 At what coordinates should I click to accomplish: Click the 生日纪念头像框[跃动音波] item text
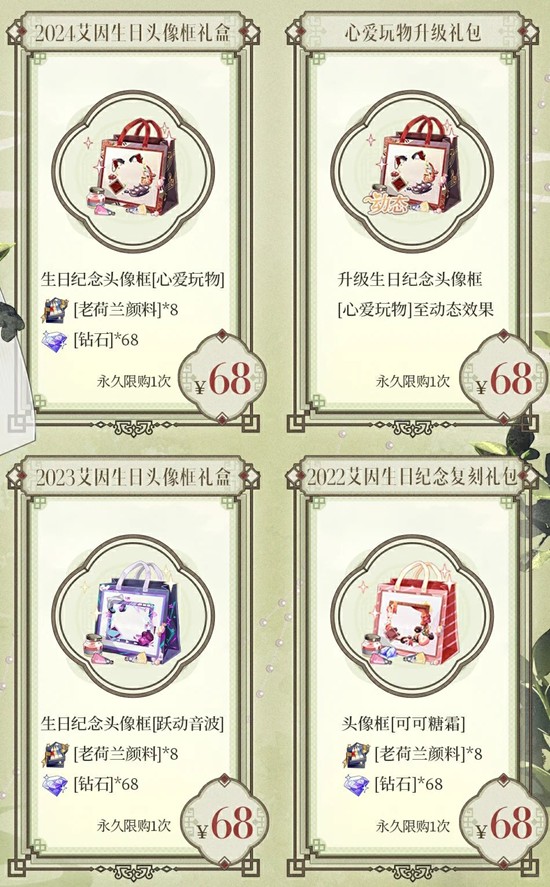click(x=132, y=724)
